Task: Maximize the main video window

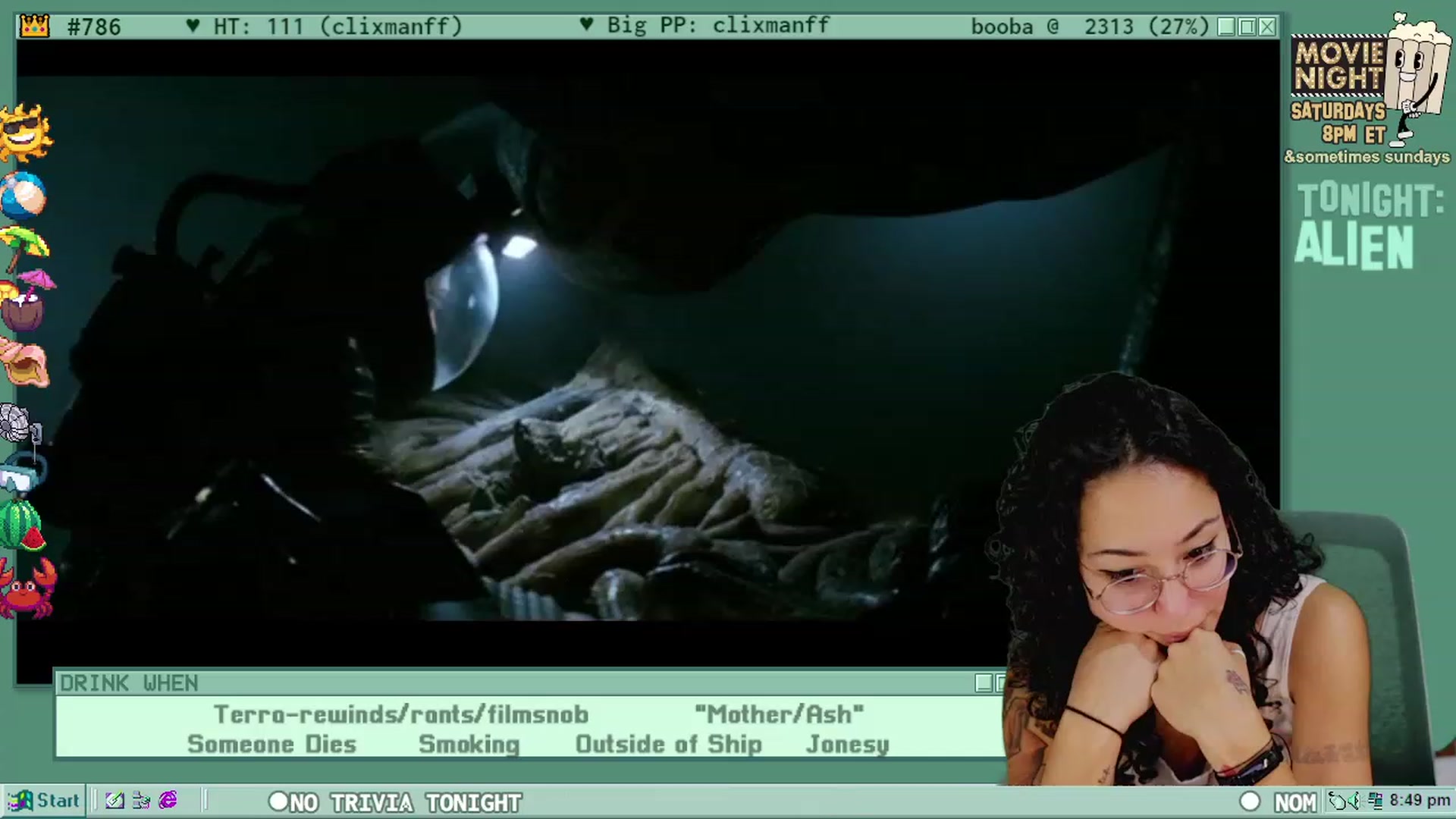Action: (x=1247, y=27)
